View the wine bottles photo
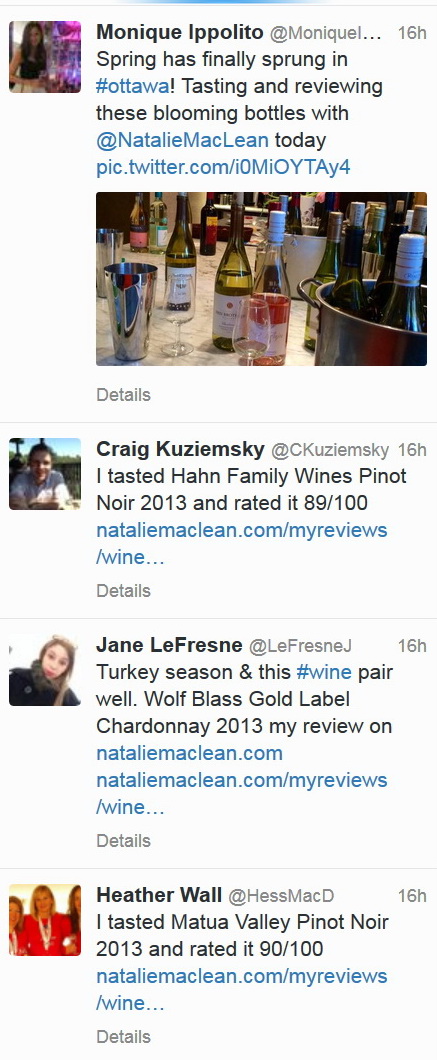 tap(261, 279)
